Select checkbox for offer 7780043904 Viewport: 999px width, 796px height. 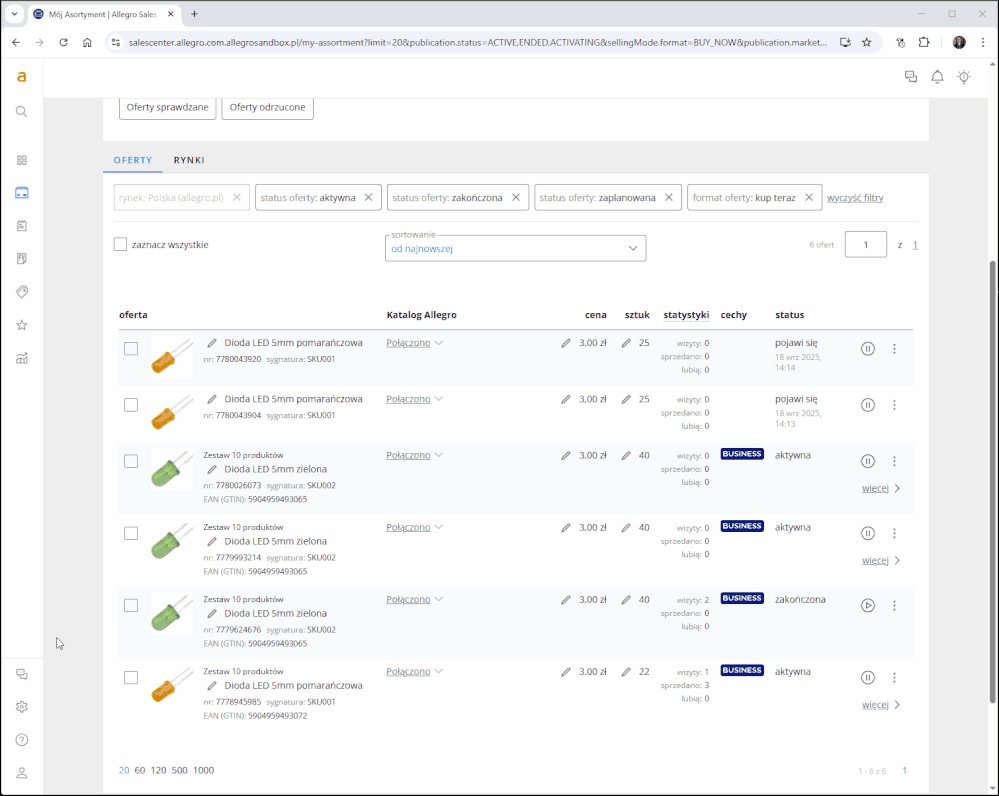pyautogui.click(x=131, y=405)
